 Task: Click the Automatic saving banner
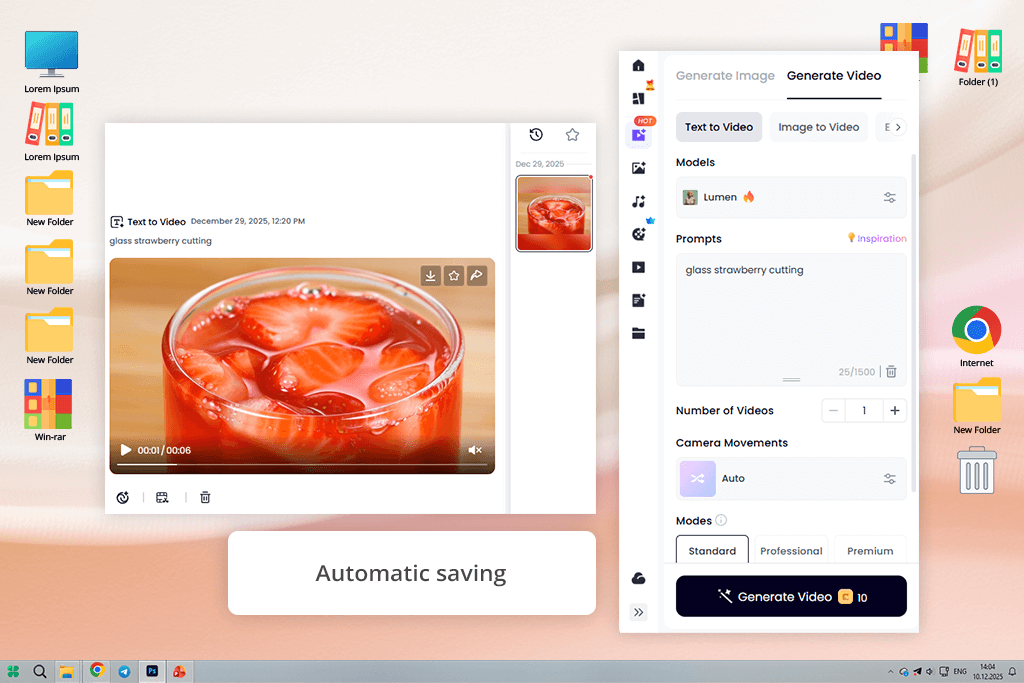[411, 573]
